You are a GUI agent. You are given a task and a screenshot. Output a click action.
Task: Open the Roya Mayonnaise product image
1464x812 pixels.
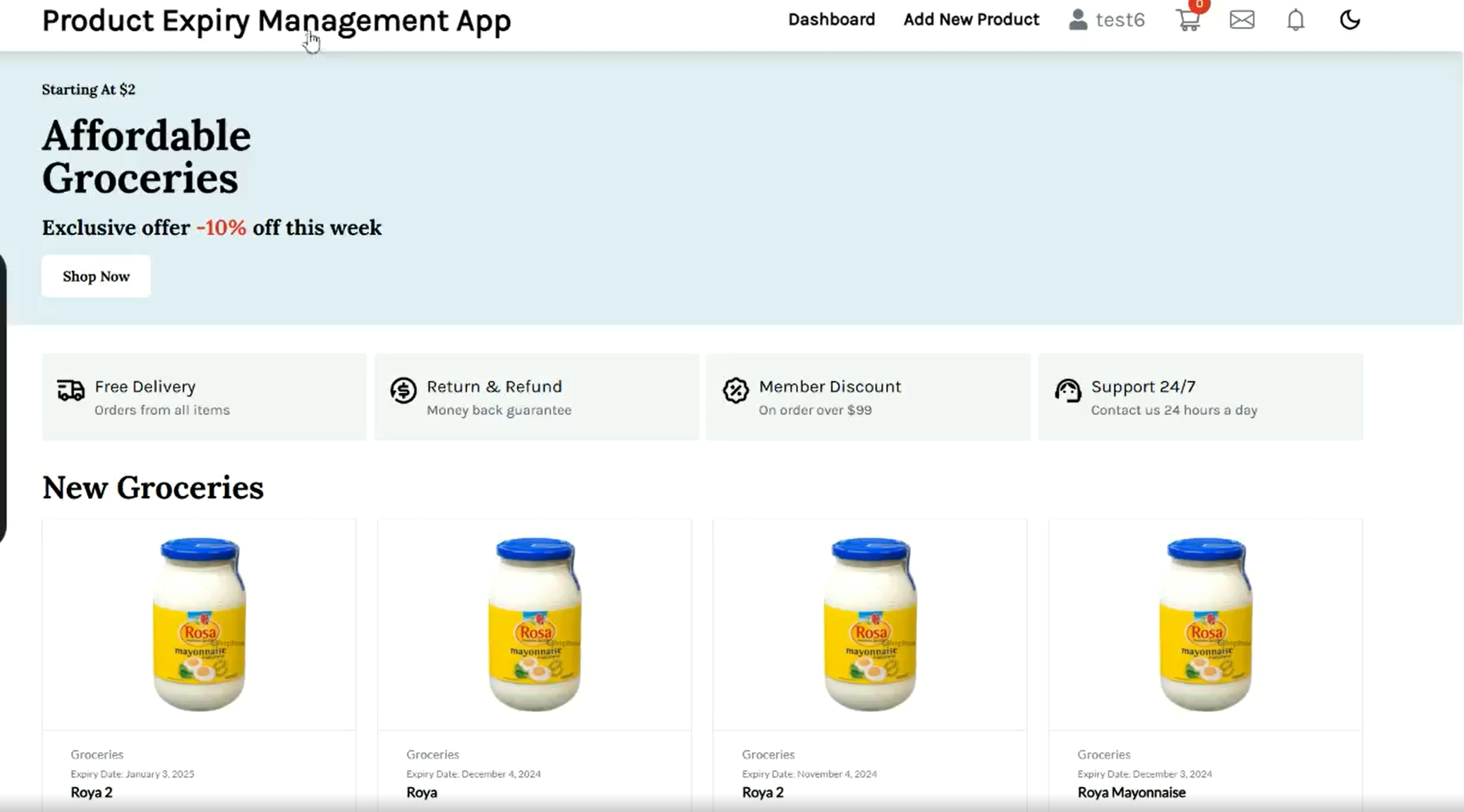click(1206, 624)
